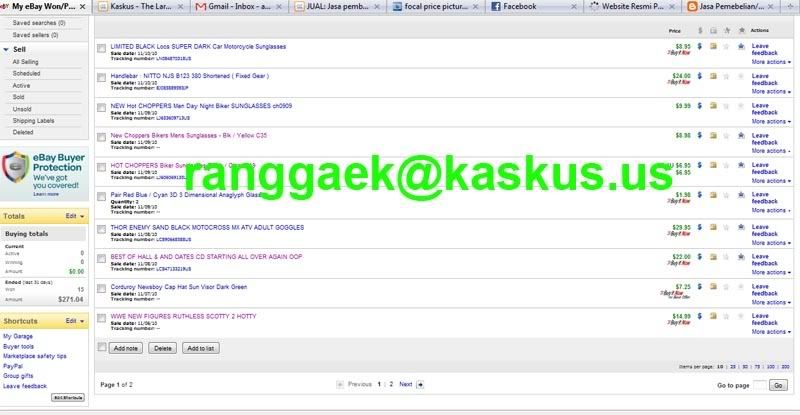Check the HOT CHOPPERS Biker row checkbox
The width and height of the screenshot is (800, 415).
point(102,167)
